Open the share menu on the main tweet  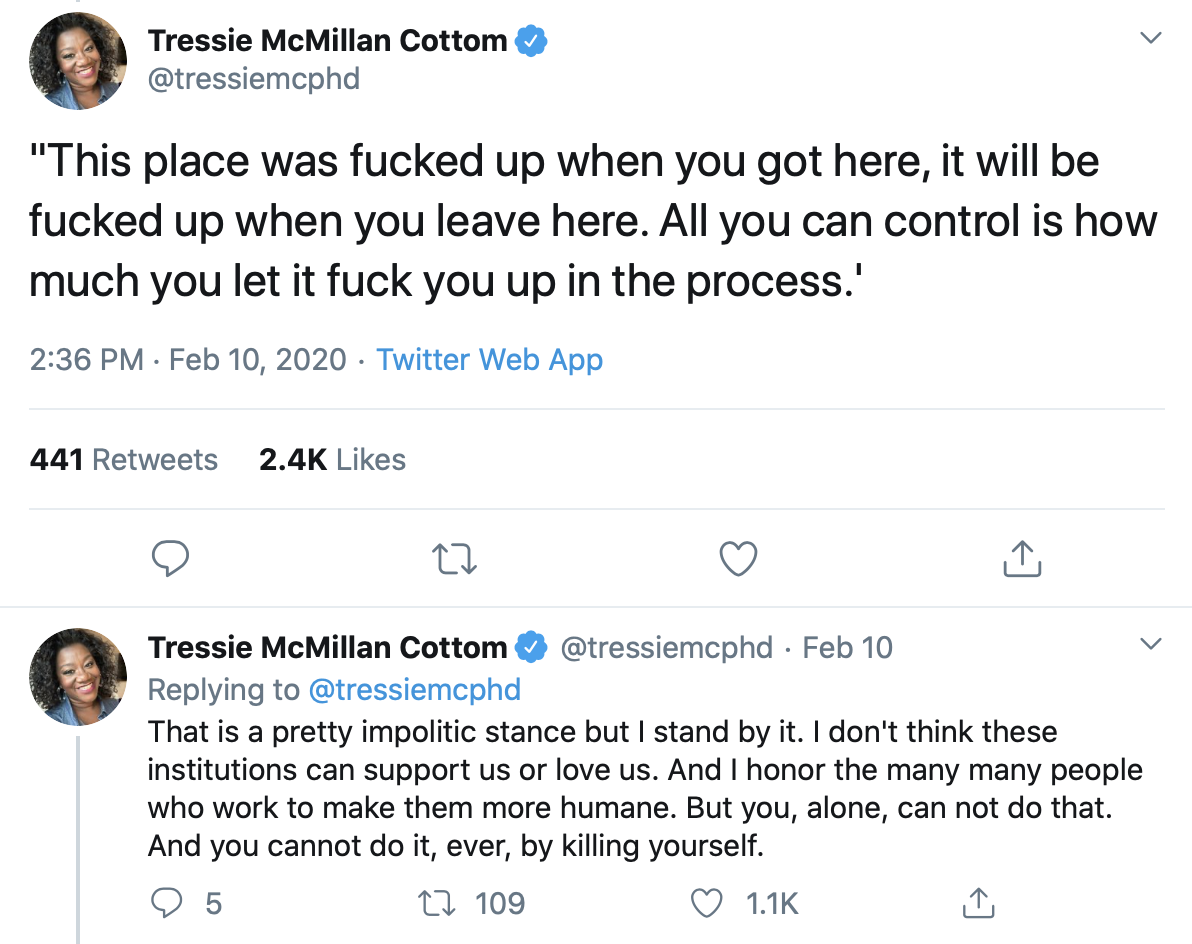[x=1021, y=558]
